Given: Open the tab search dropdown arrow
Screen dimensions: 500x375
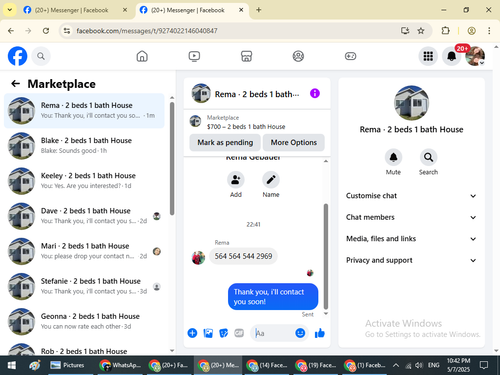Looking at the screenshot, I should click(x=10, y=10).
